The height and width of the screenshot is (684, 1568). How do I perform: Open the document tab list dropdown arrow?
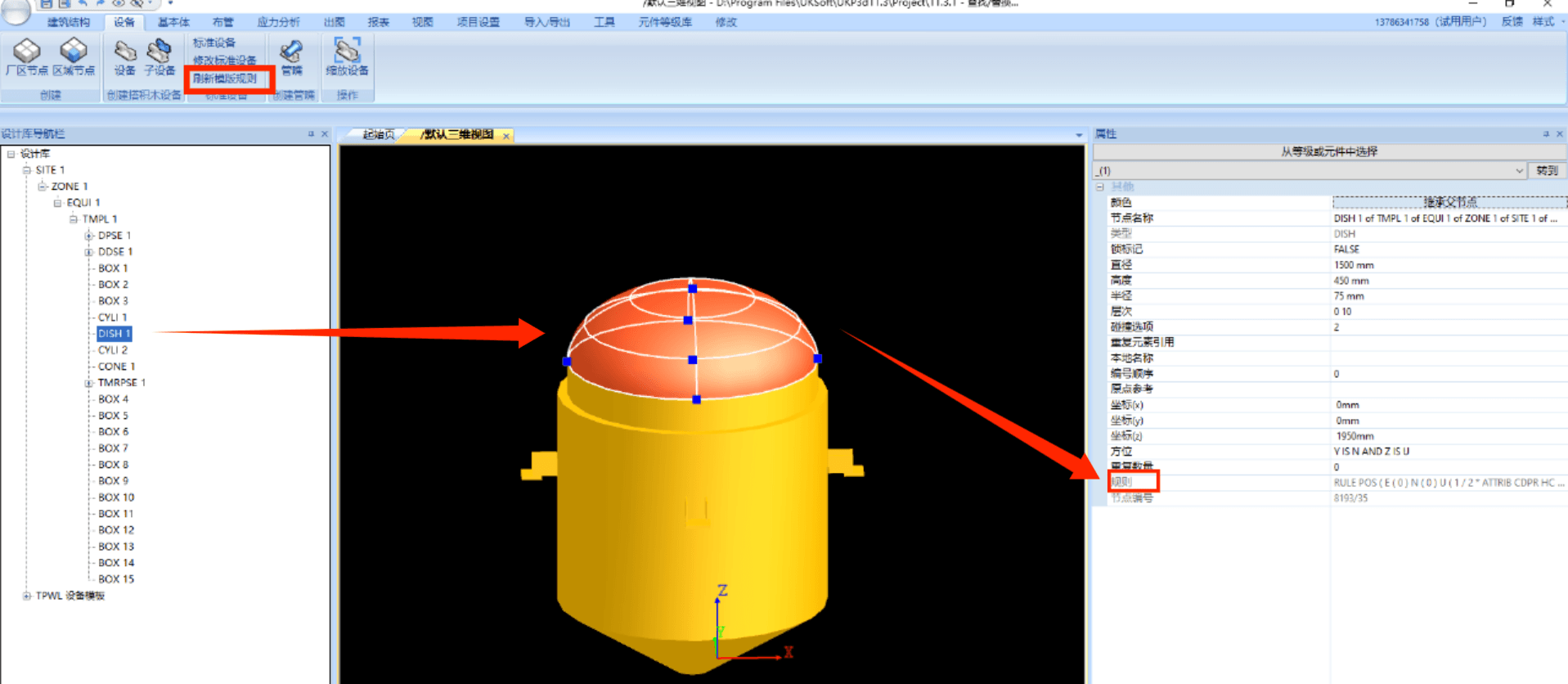[x=1079, y=135]
